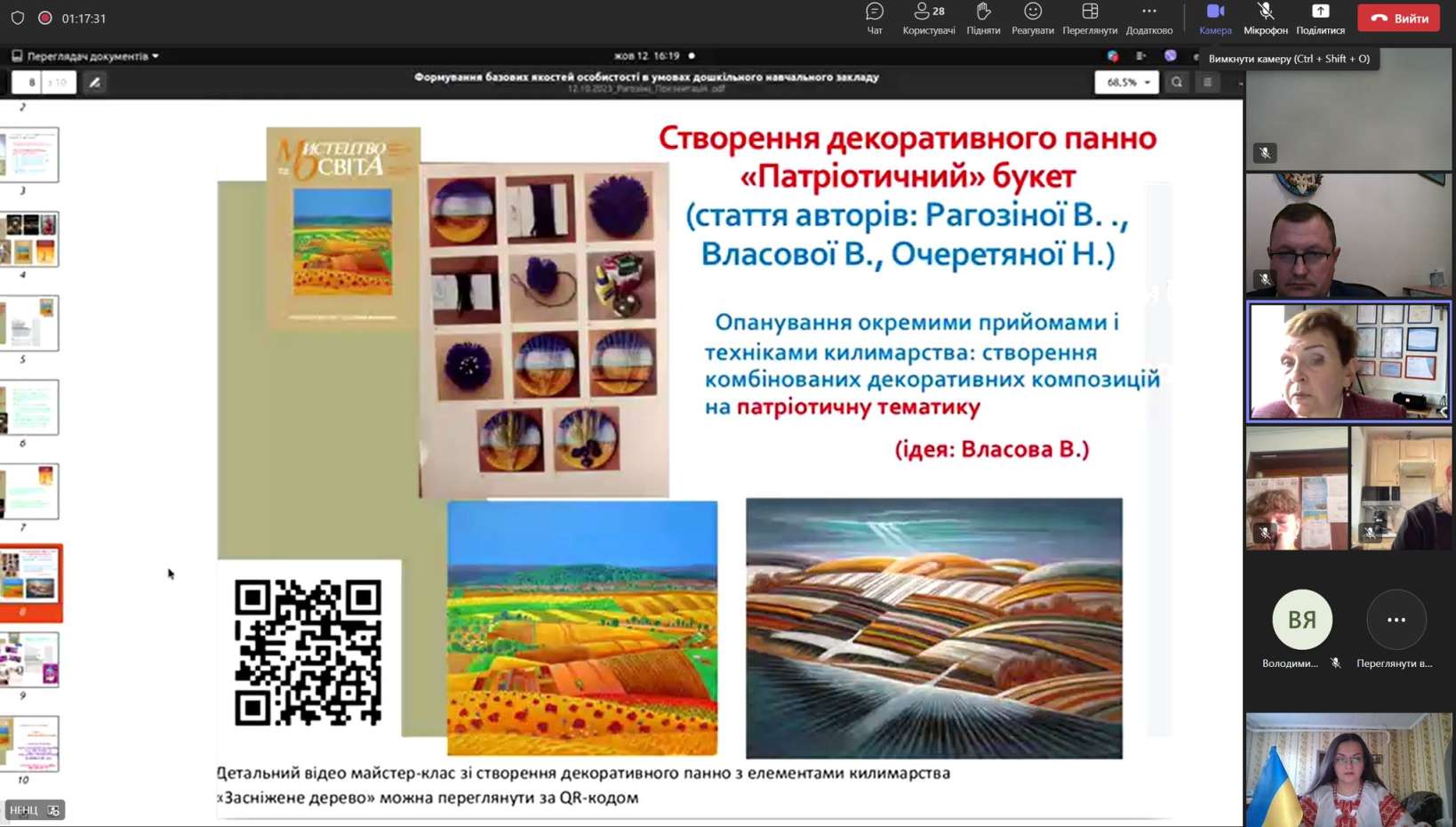The height and width of the screenshot is (827, 1456).
Task: Select highlighted page 8 thumbnail
Action: click(31, 582)
